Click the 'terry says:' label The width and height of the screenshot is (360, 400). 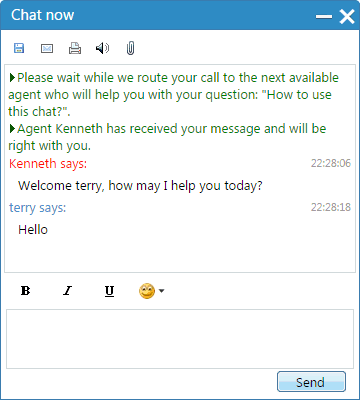38,208
